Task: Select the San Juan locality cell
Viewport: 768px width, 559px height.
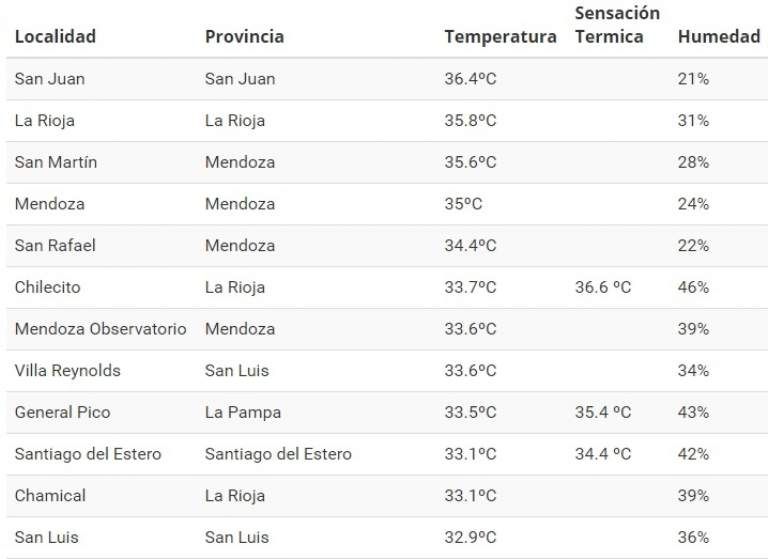Action: click(x=50, y=79)
